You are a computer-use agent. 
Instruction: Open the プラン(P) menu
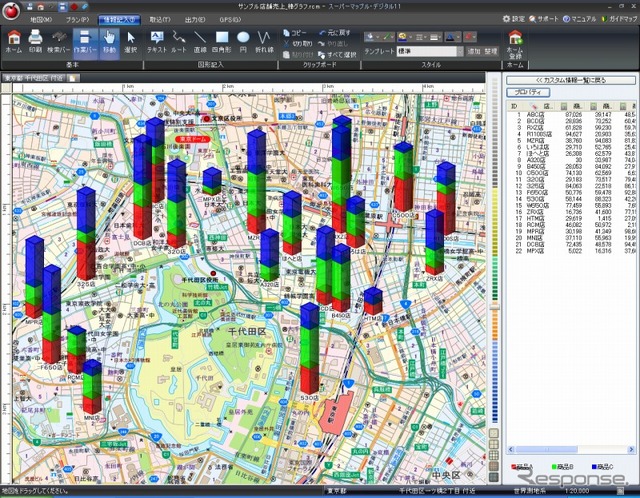(78, 20)
